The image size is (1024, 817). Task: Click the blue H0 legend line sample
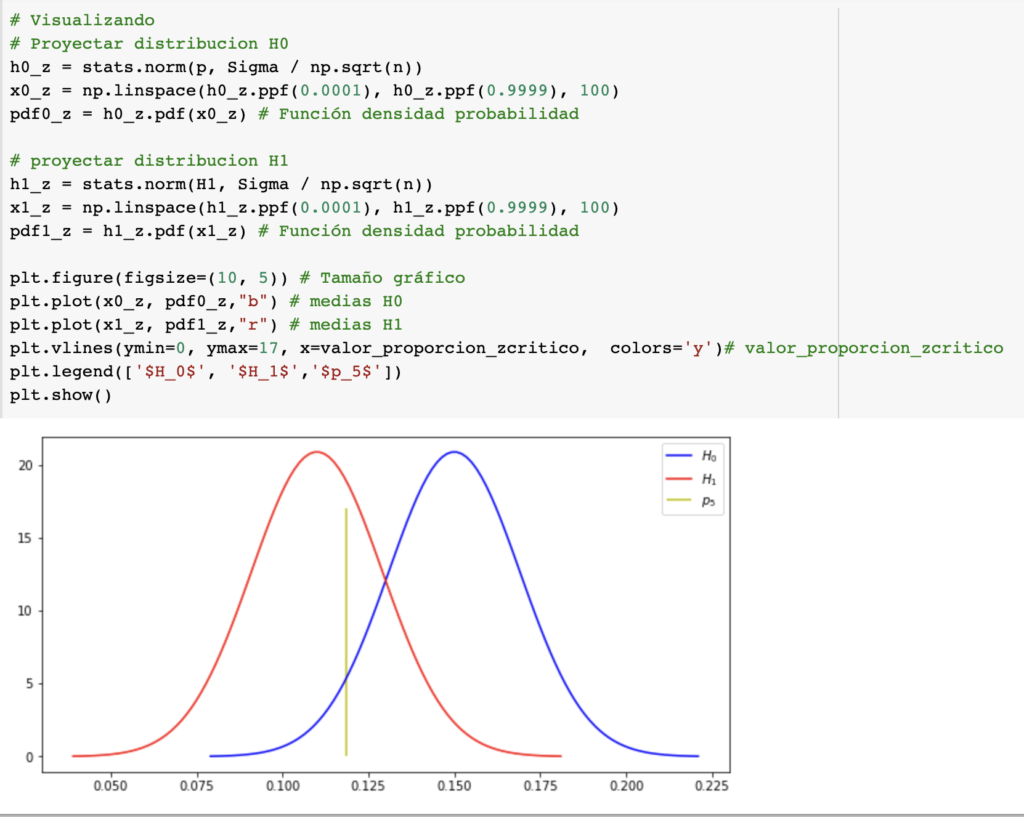point(677,455)
